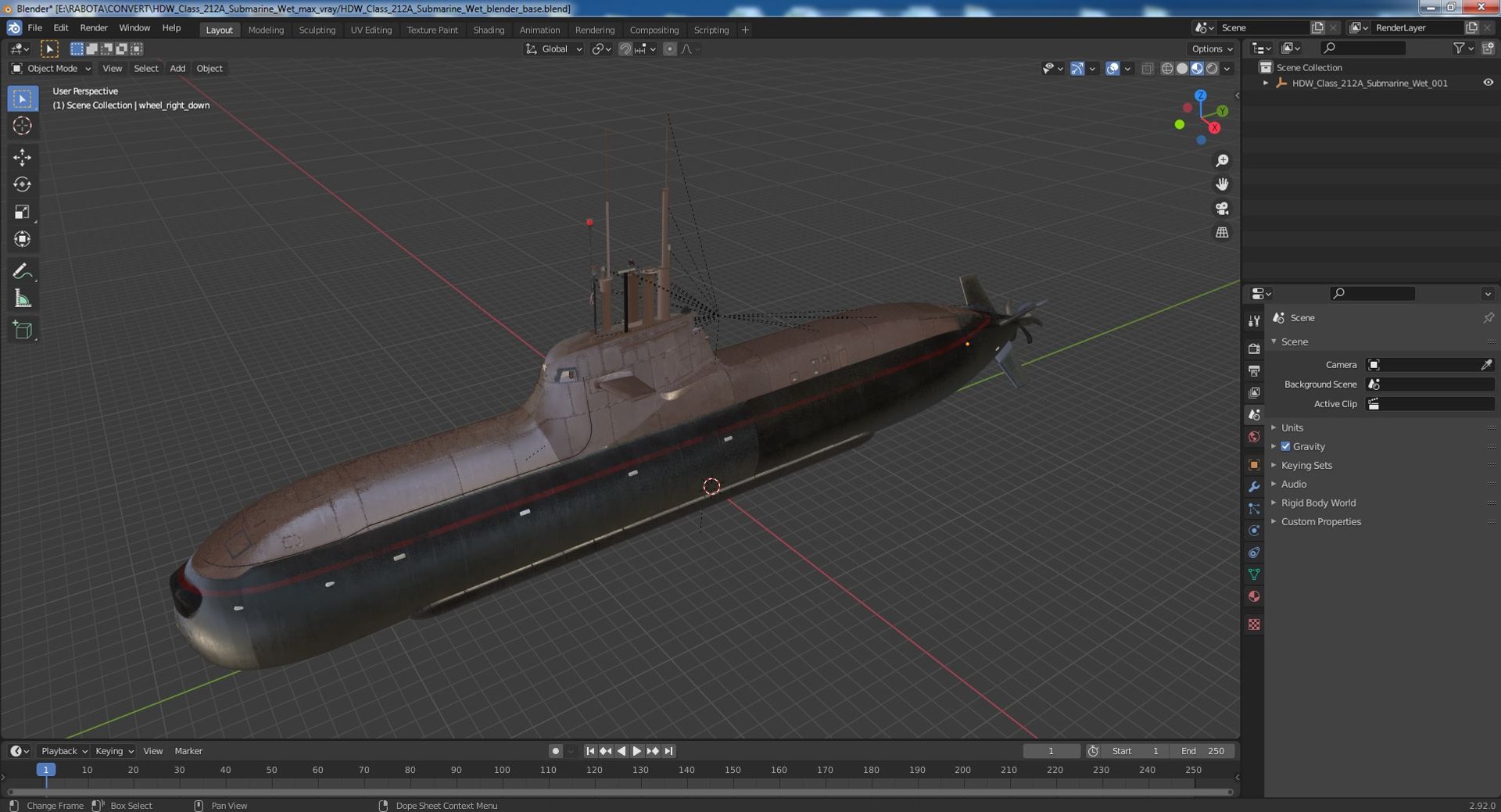Activate the Scale tool
The image size is (1501, 812).
22,212
